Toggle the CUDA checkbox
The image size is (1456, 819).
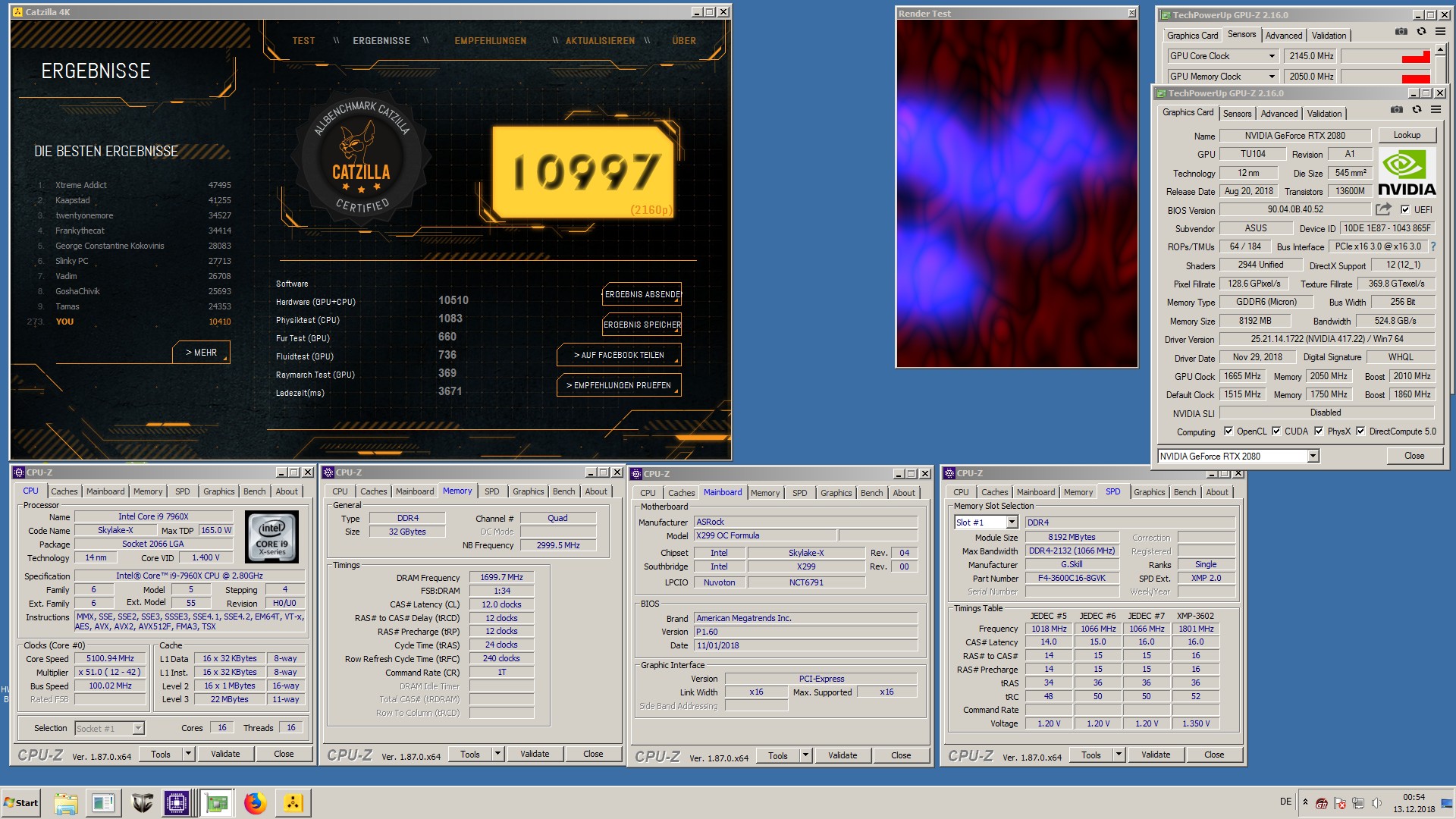[x=1276, y=431]
